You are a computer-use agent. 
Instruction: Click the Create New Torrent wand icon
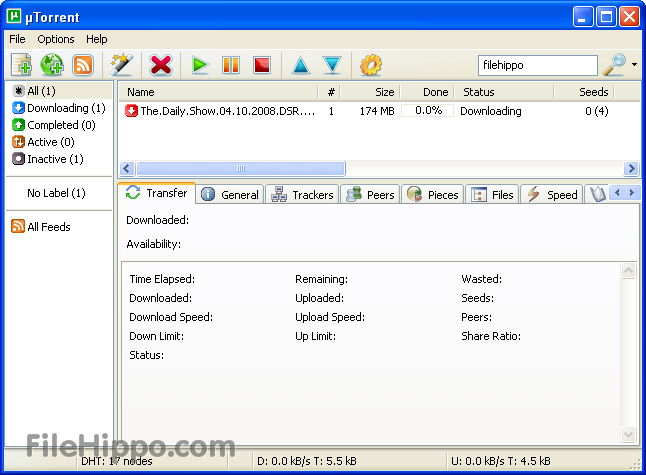[x=122, y=65]
